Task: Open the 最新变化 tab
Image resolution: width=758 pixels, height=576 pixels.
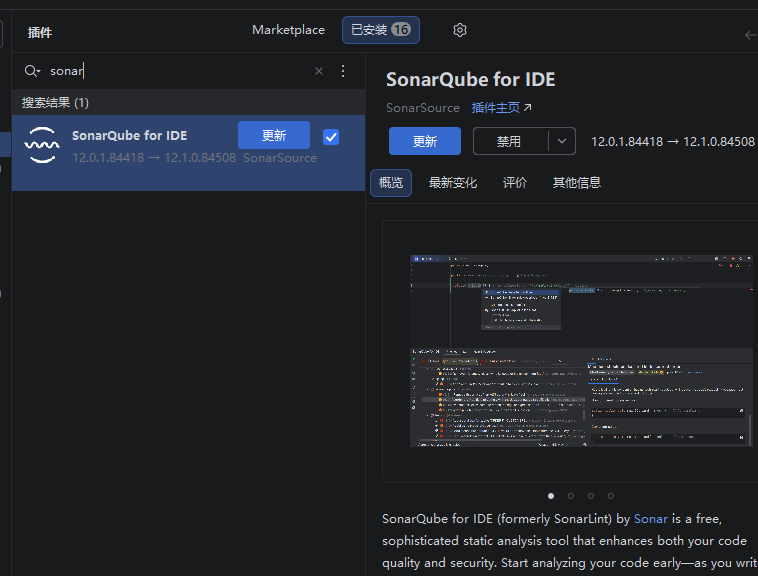Action: [x=453, y=183]
